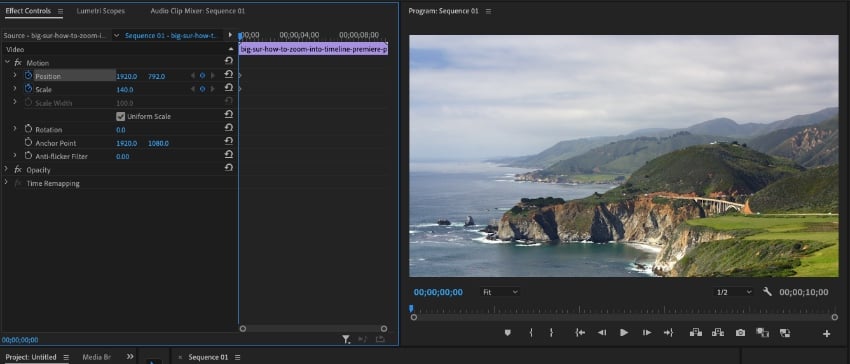850x364 pixels.
Task: Toggle the Scale stopwatch animation icon
Action: click(29, 89)
